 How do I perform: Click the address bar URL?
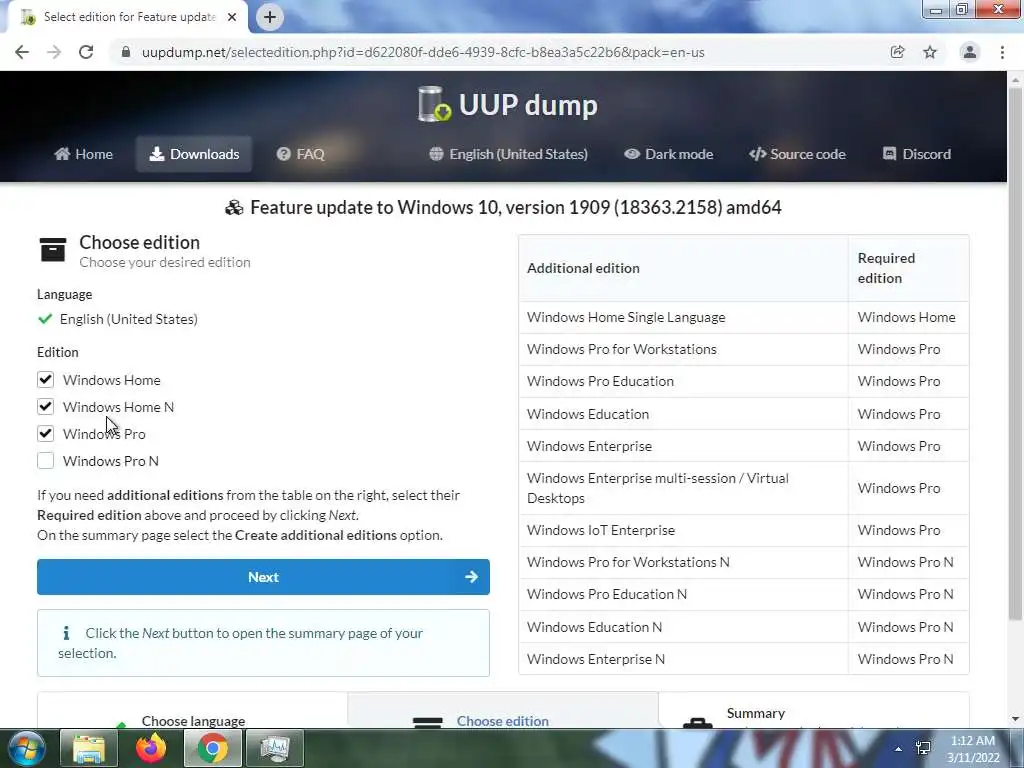(x=423, y=52)
